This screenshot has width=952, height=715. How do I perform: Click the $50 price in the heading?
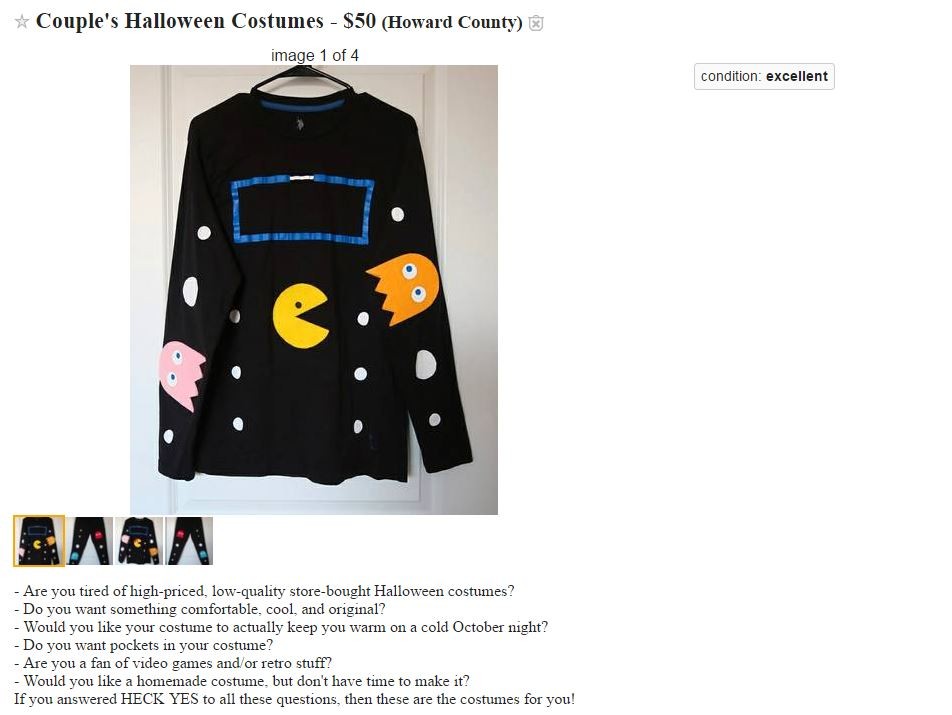(x=359, y=21)
